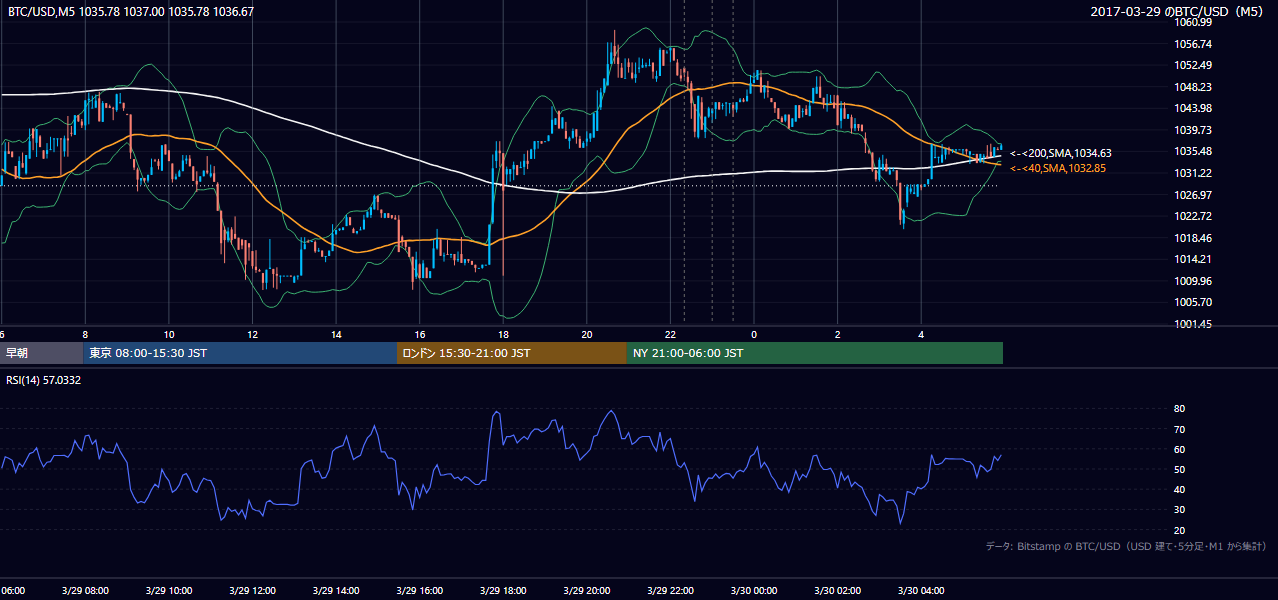Click price axis value 1035.48
1278x600 pixels.
coord(1194,151)
